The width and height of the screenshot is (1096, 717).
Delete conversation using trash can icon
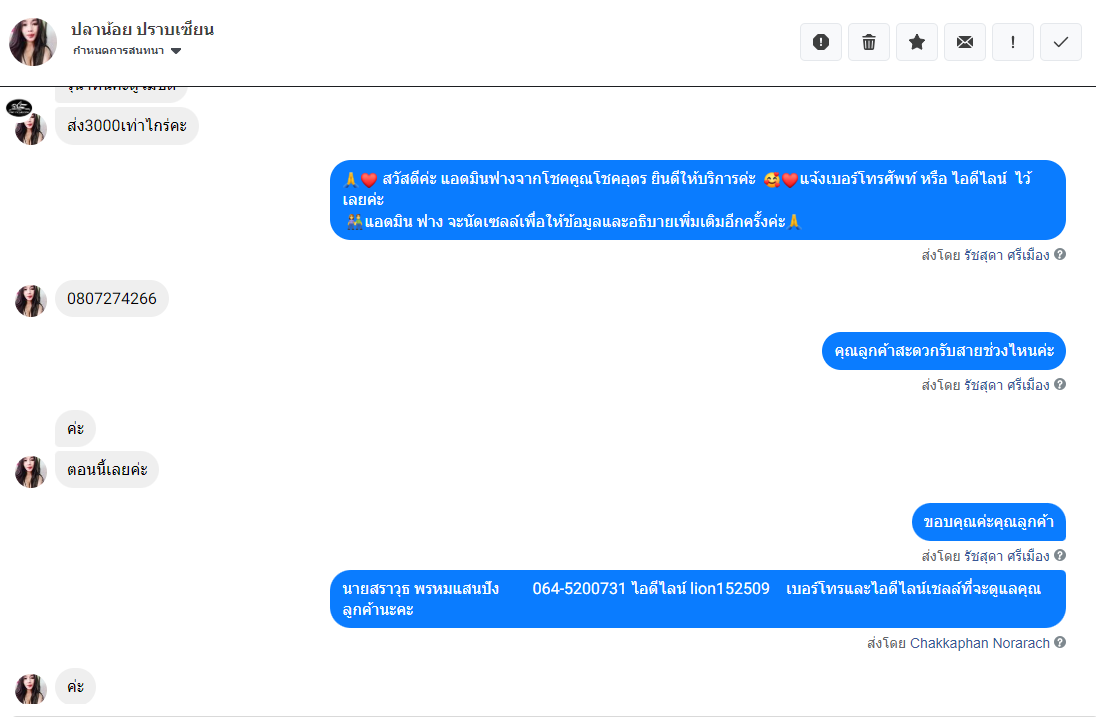click(869, 42)
